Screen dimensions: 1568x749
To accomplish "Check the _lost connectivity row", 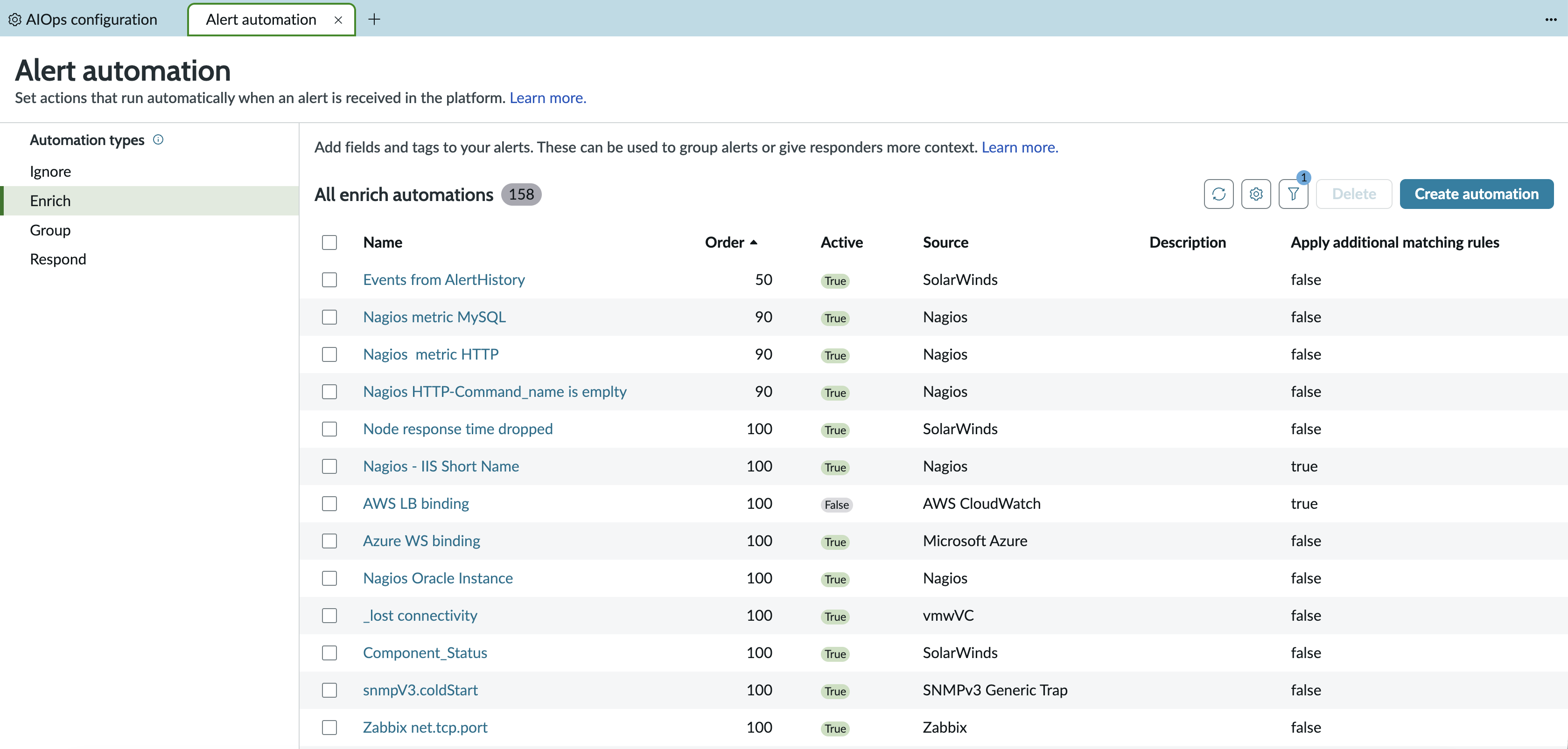I will click(x=329, y=616).
